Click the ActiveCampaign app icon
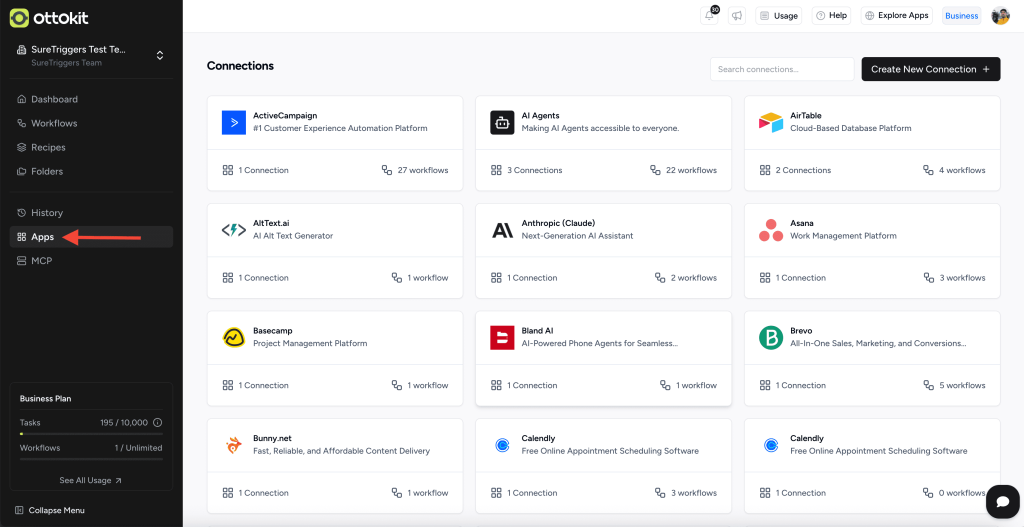1024x527 pixels. (x=233, y=122)
